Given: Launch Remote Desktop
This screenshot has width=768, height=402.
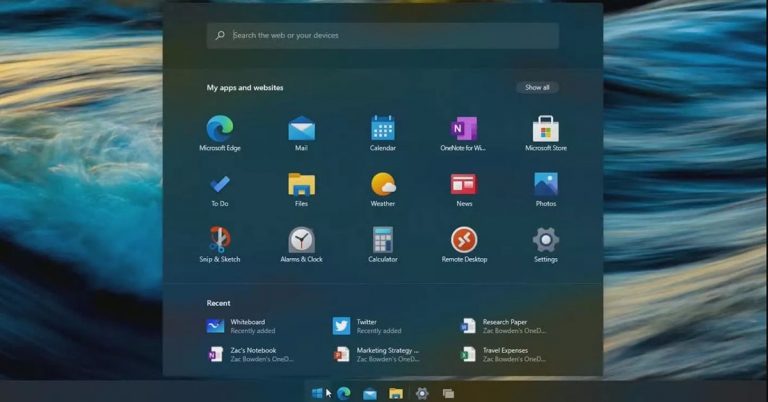Looking at the screenshot, I should (464, 245).
